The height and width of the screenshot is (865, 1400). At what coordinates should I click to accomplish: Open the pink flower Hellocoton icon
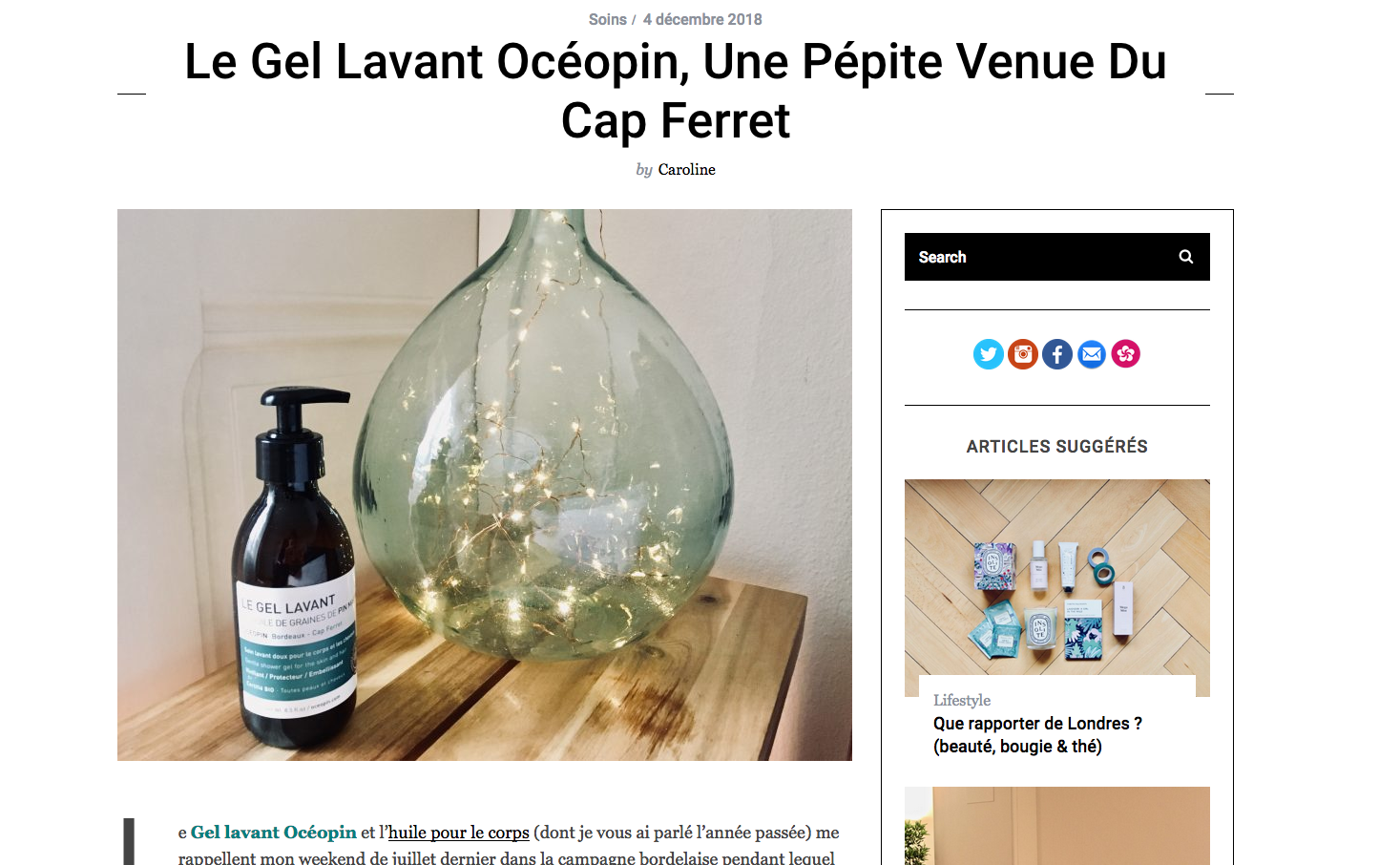pyautogui.click(x=1126, y=354)
